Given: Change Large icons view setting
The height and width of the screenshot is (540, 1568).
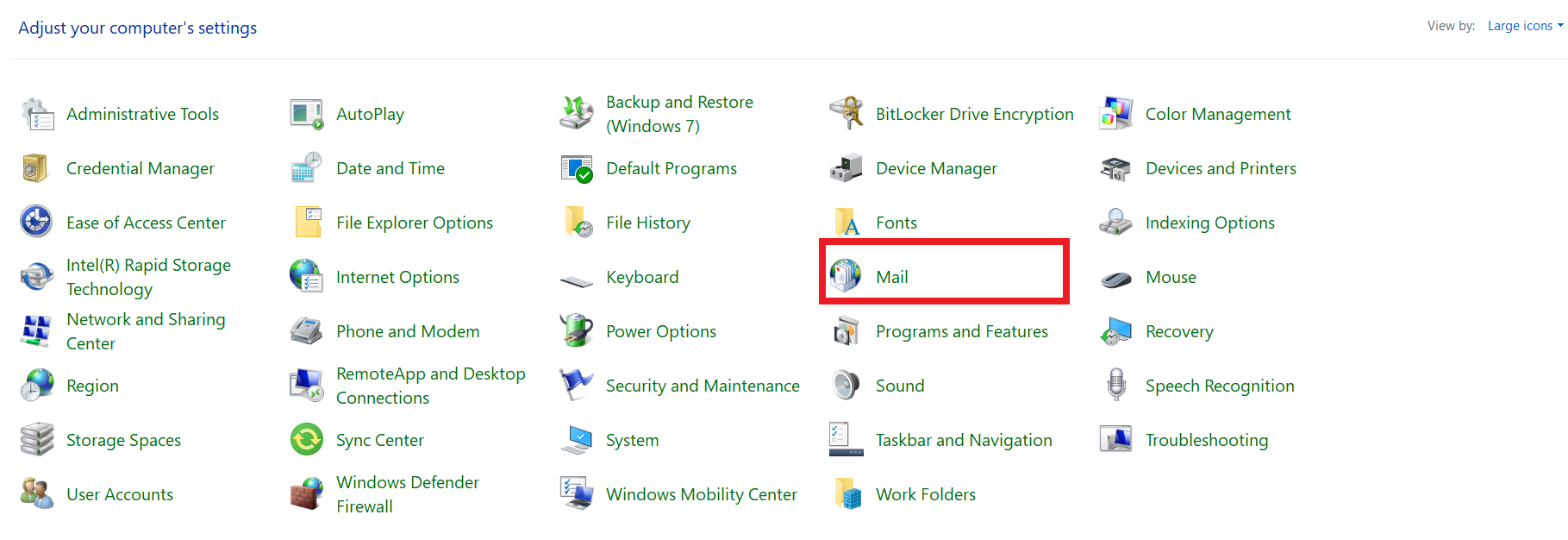Looking at the screenshot, I should pyautogui.click(x=1524, y=25).
